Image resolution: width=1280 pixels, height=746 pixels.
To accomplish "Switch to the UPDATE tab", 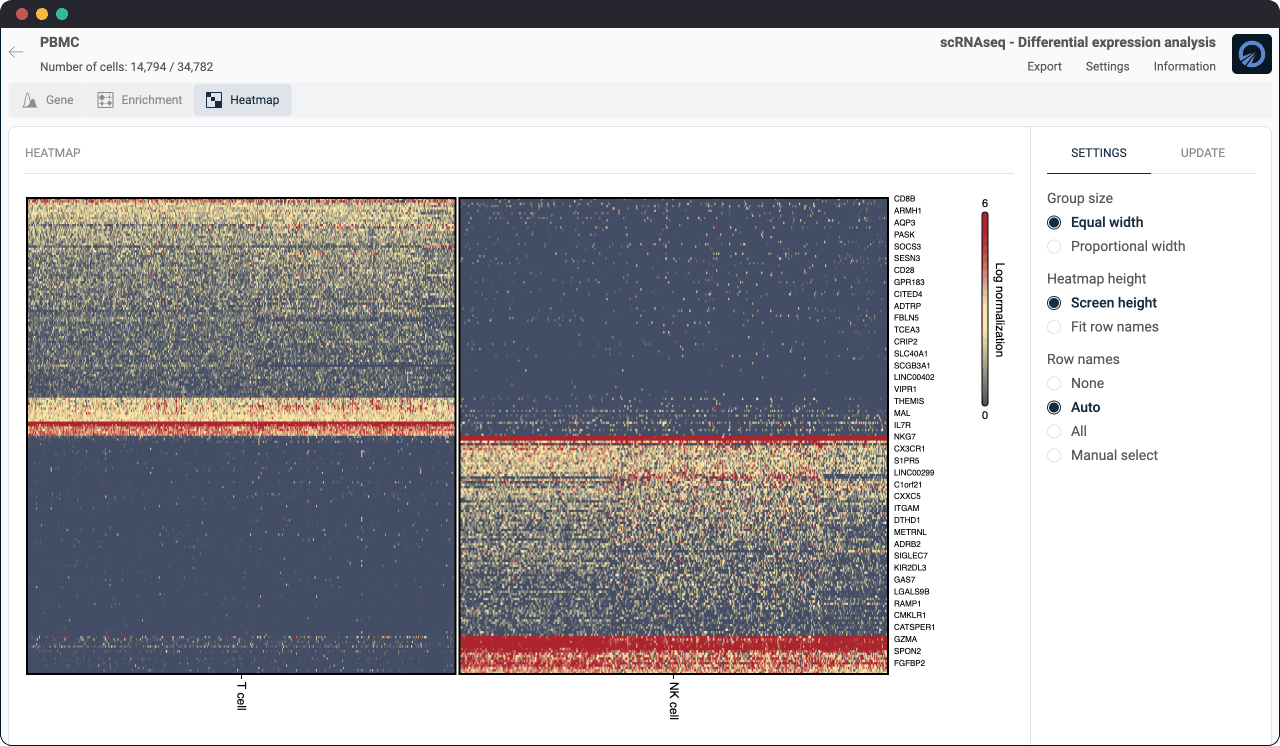I will (1202, 153).
